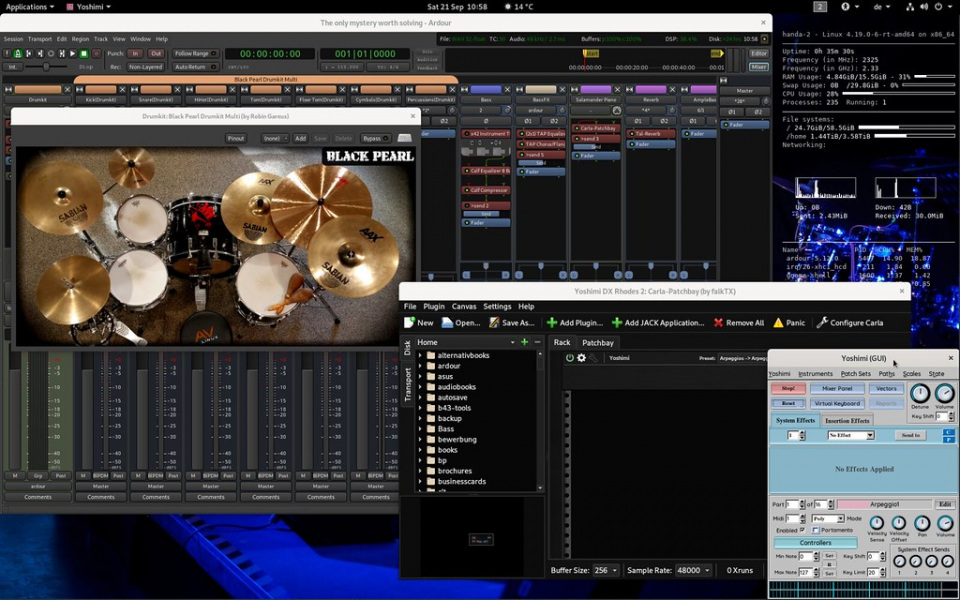This screenshot has height=600, width=960.
Task: Expand the ardour folder in Carla file tree
Action: click(420, 366)
